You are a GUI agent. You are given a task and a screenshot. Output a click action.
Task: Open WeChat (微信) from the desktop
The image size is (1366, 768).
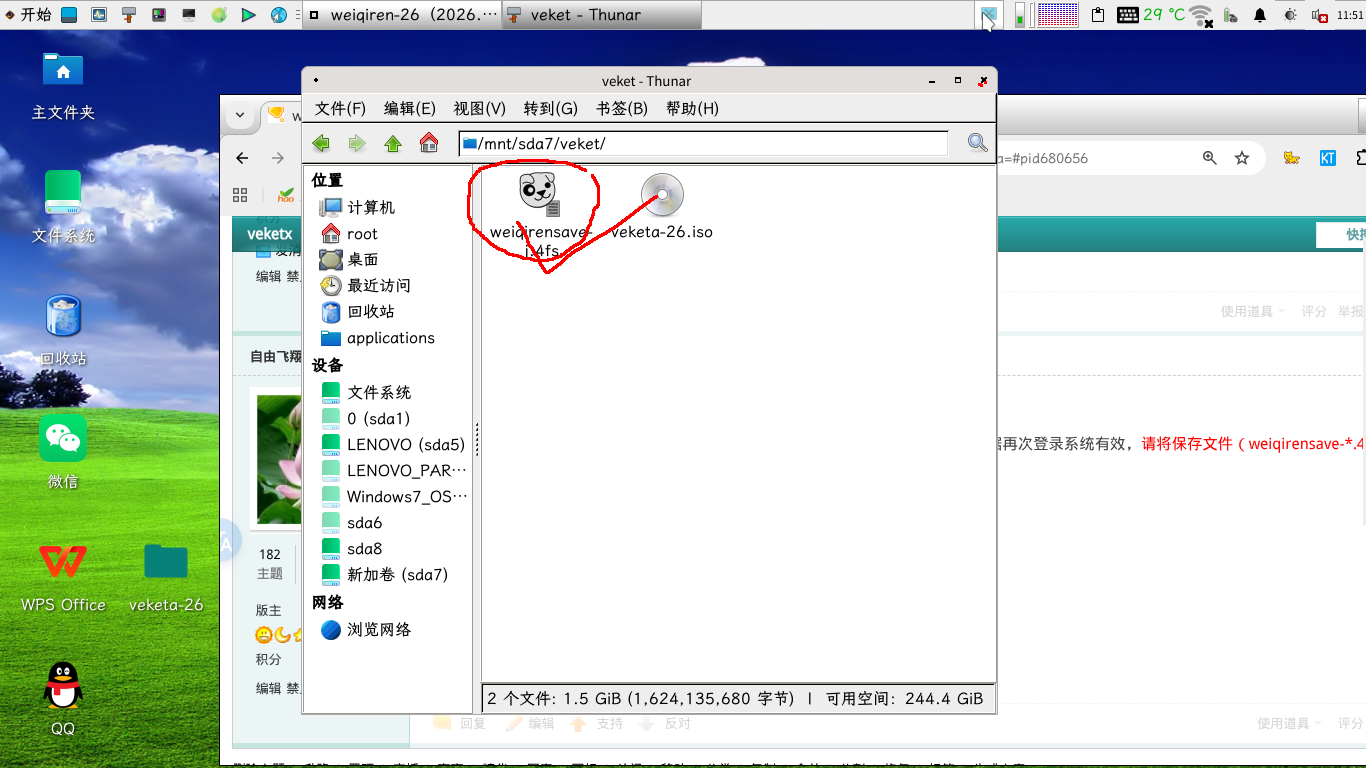[62, 438]
